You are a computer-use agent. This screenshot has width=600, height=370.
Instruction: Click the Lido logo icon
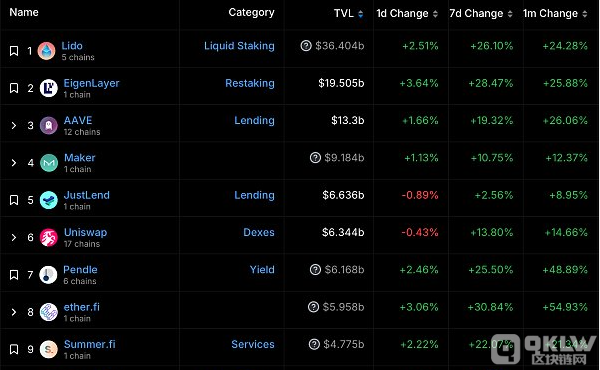click(x=46, y=51)
